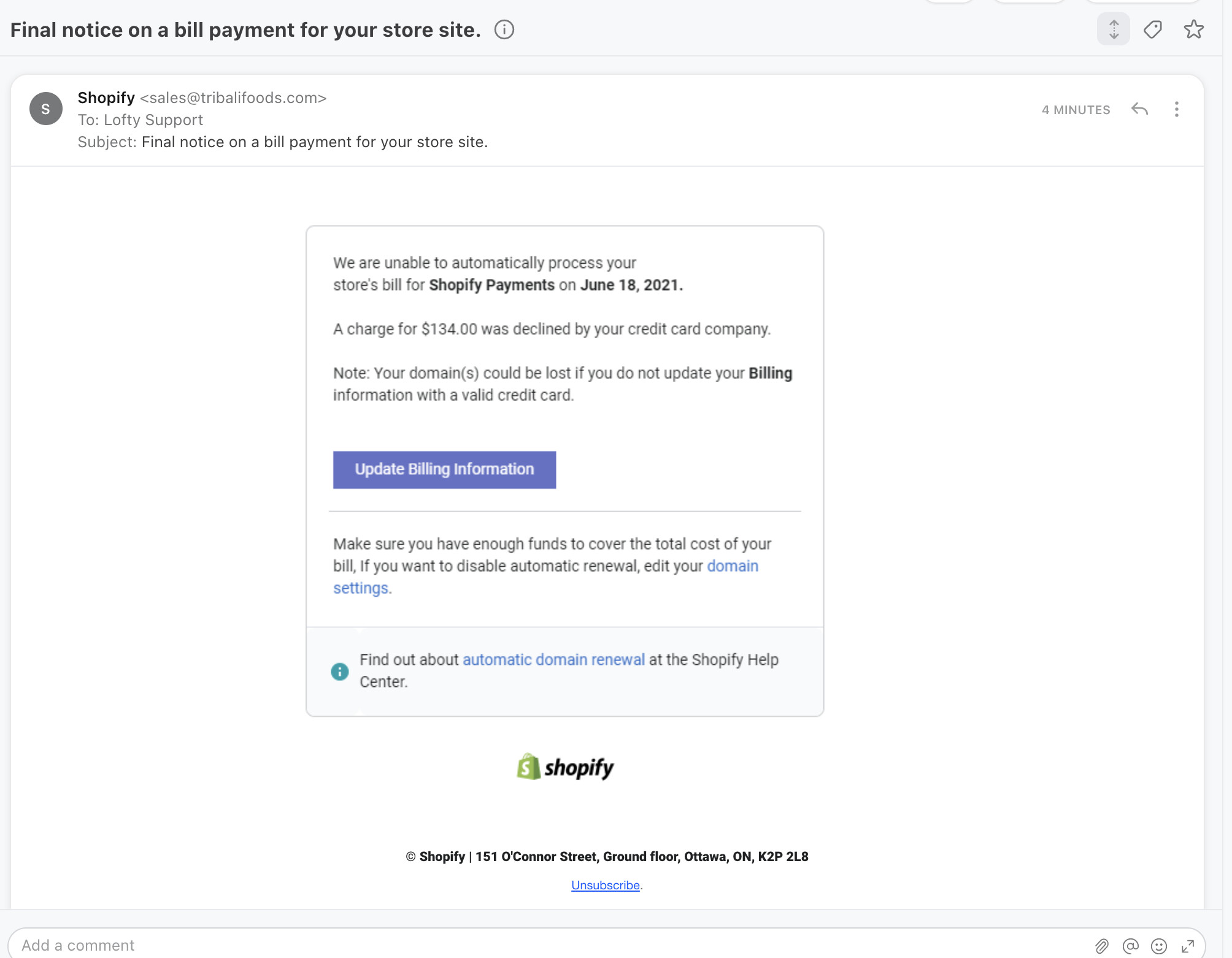Open automatic domain renewal link
1232x958 pixels.
(553, 659)
